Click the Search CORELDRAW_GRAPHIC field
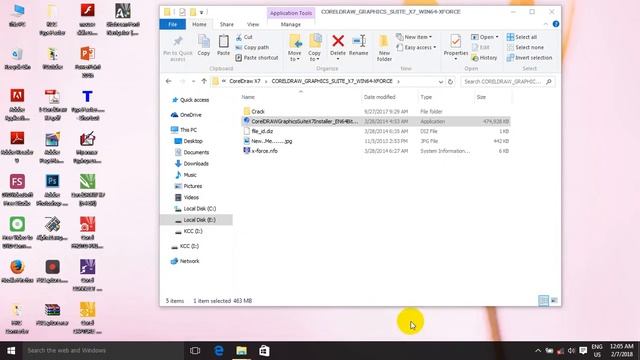Viewport: 640px width, 360px height. point(502,82)
